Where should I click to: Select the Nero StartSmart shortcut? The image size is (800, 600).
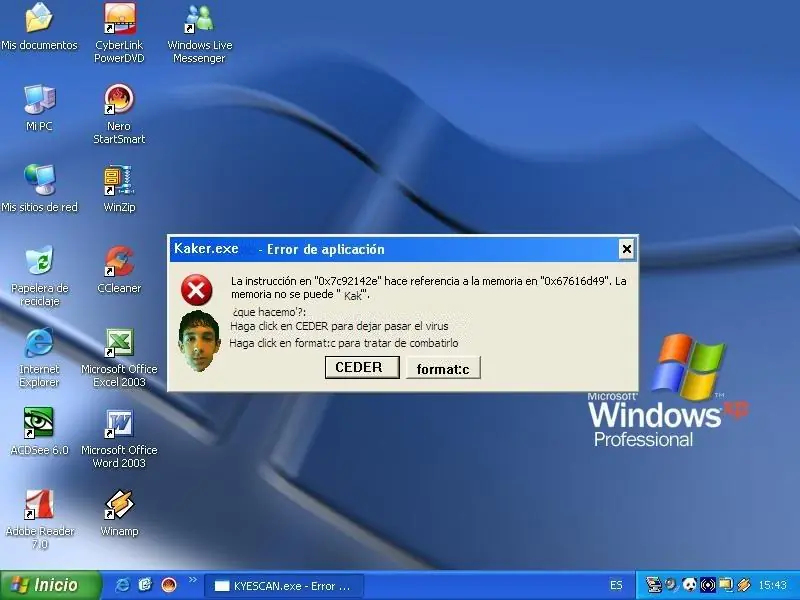tap(119, 114)
